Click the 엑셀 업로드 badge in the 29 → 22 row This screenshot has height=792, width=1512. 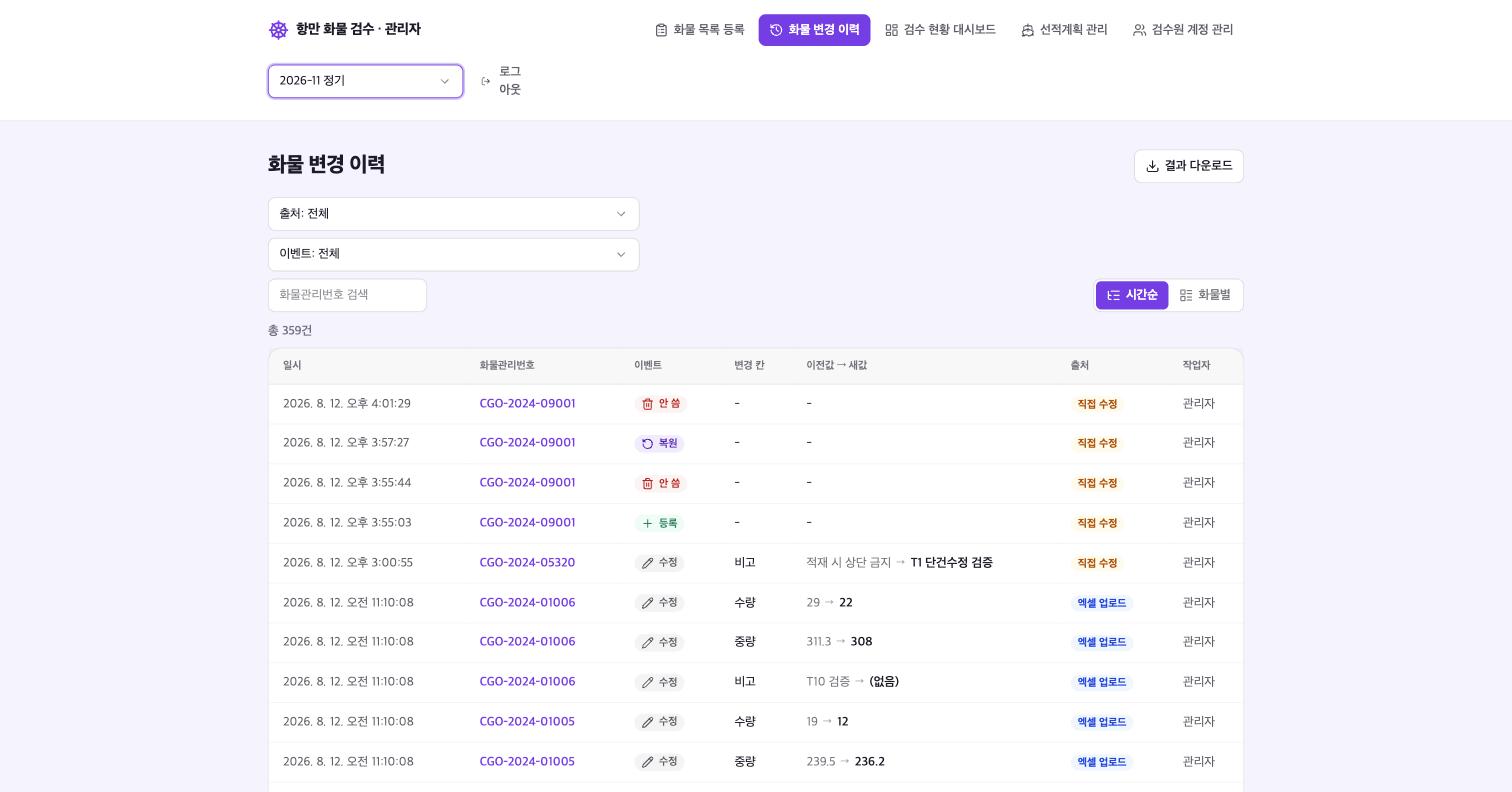point(1102,603)
